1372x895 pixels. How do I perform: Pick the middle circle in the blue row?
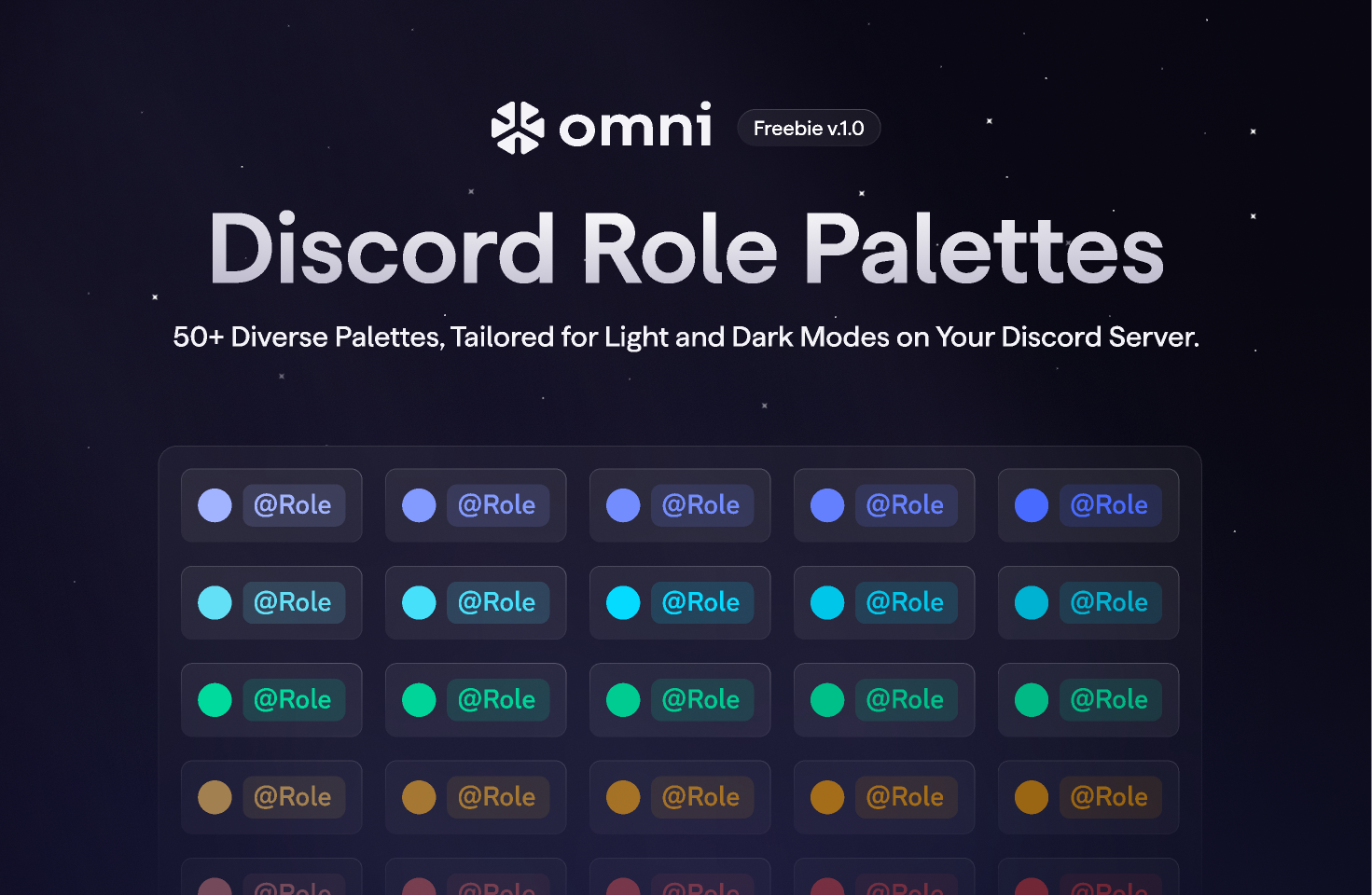click(623, 505)
